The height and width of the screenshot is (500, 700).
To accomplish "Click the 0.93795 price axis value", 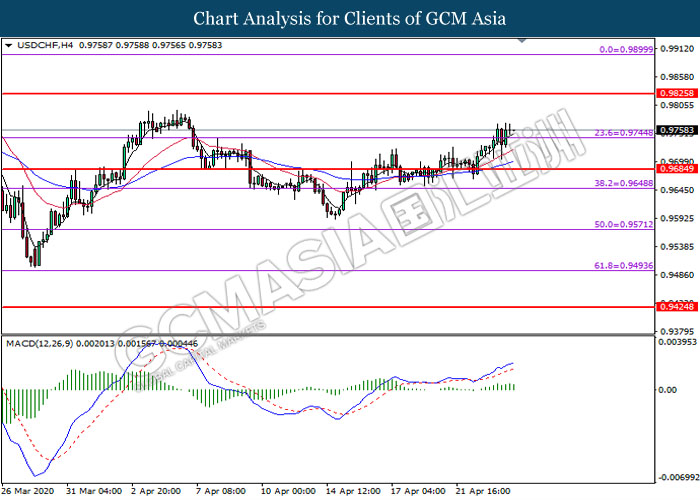I will [x=677, y=332].
